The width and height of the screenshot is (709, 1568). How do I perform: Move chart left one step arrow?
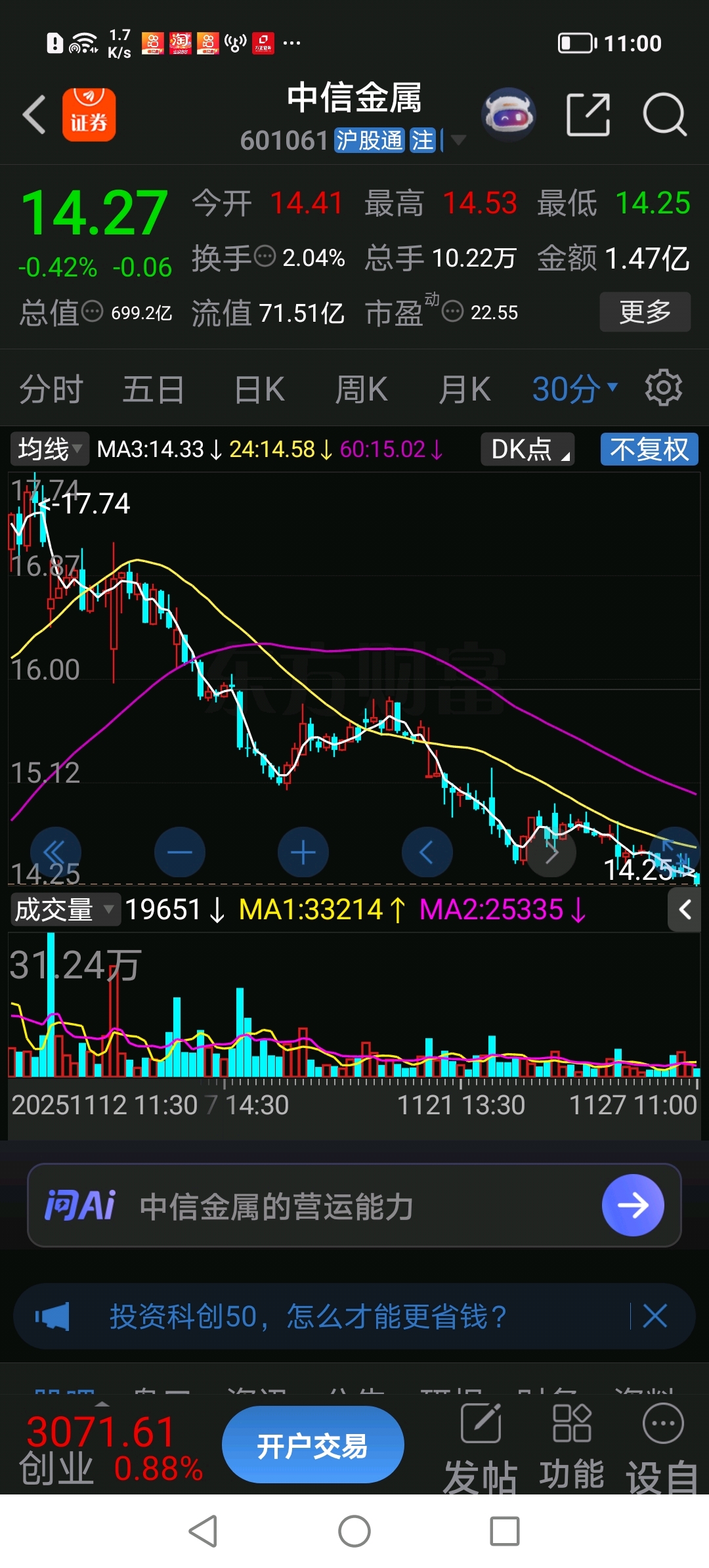pyautogui.click(x=427, y=852)
